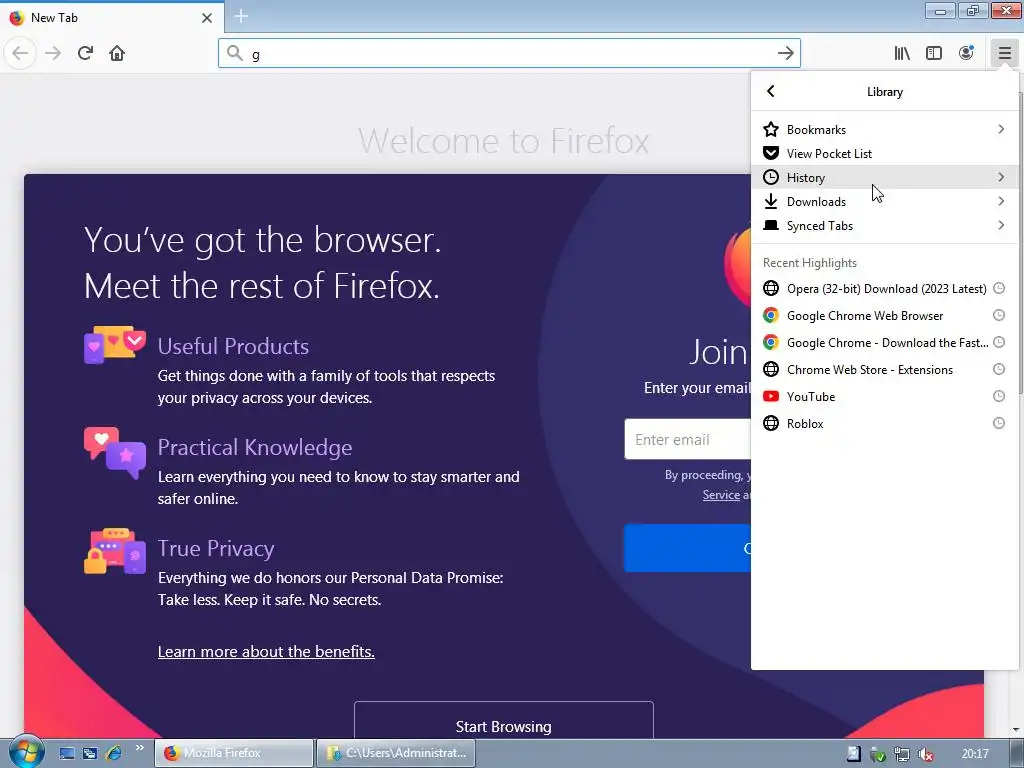The width and height of the screenshot is (1024, 768).
Task: Click Show Desktop in quick launch
Action: tap(67, 753)
